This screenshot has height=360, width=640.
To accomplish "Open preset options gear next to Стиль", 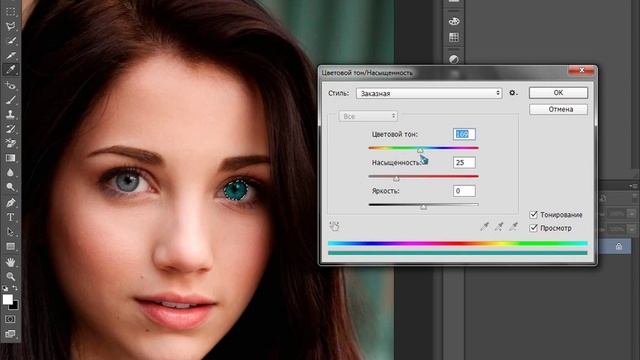I will click(513, 93).
